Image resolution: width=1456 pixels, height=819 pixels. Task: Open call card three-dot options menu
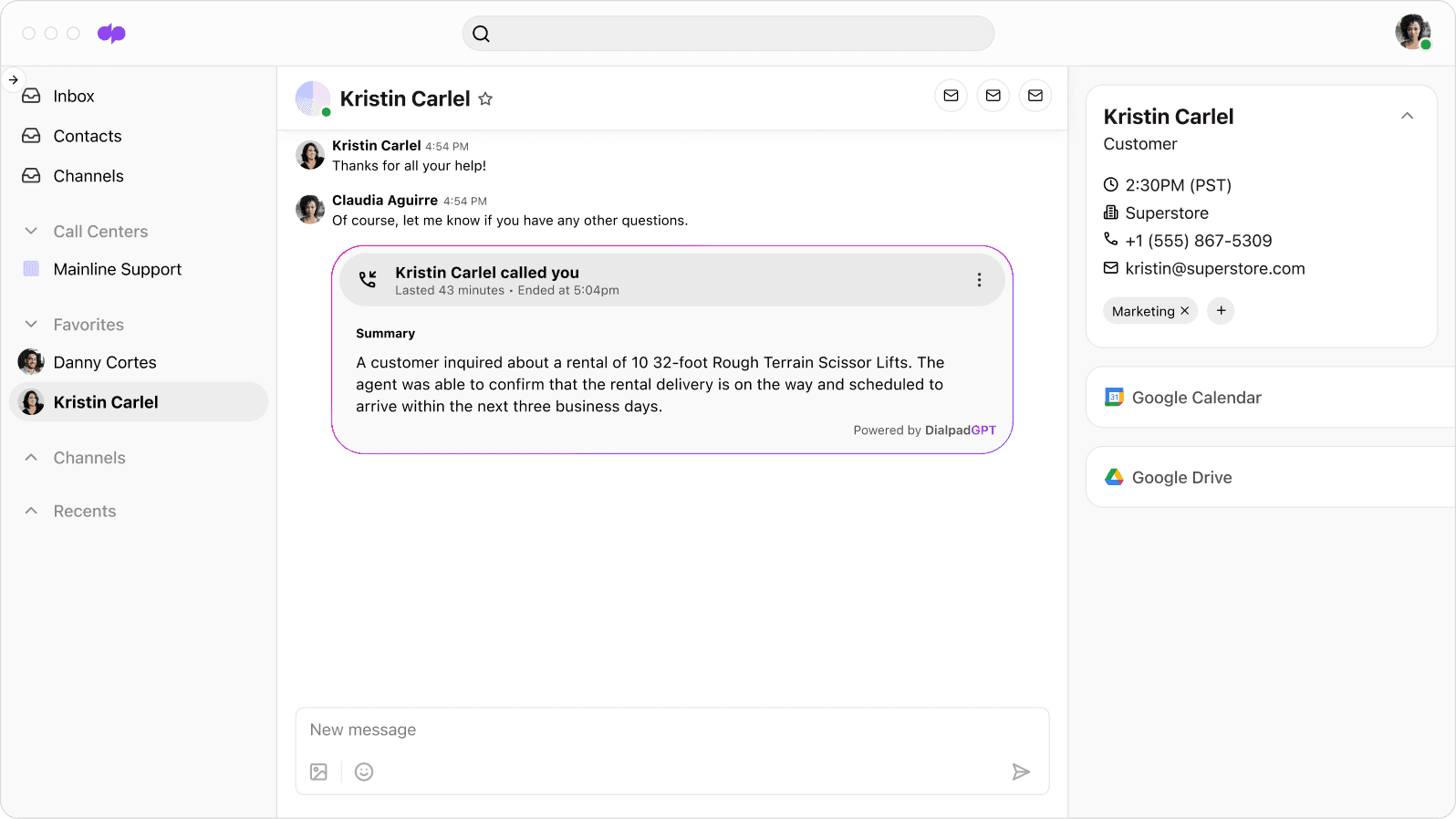pyautogui.click(x=979, y=280)
